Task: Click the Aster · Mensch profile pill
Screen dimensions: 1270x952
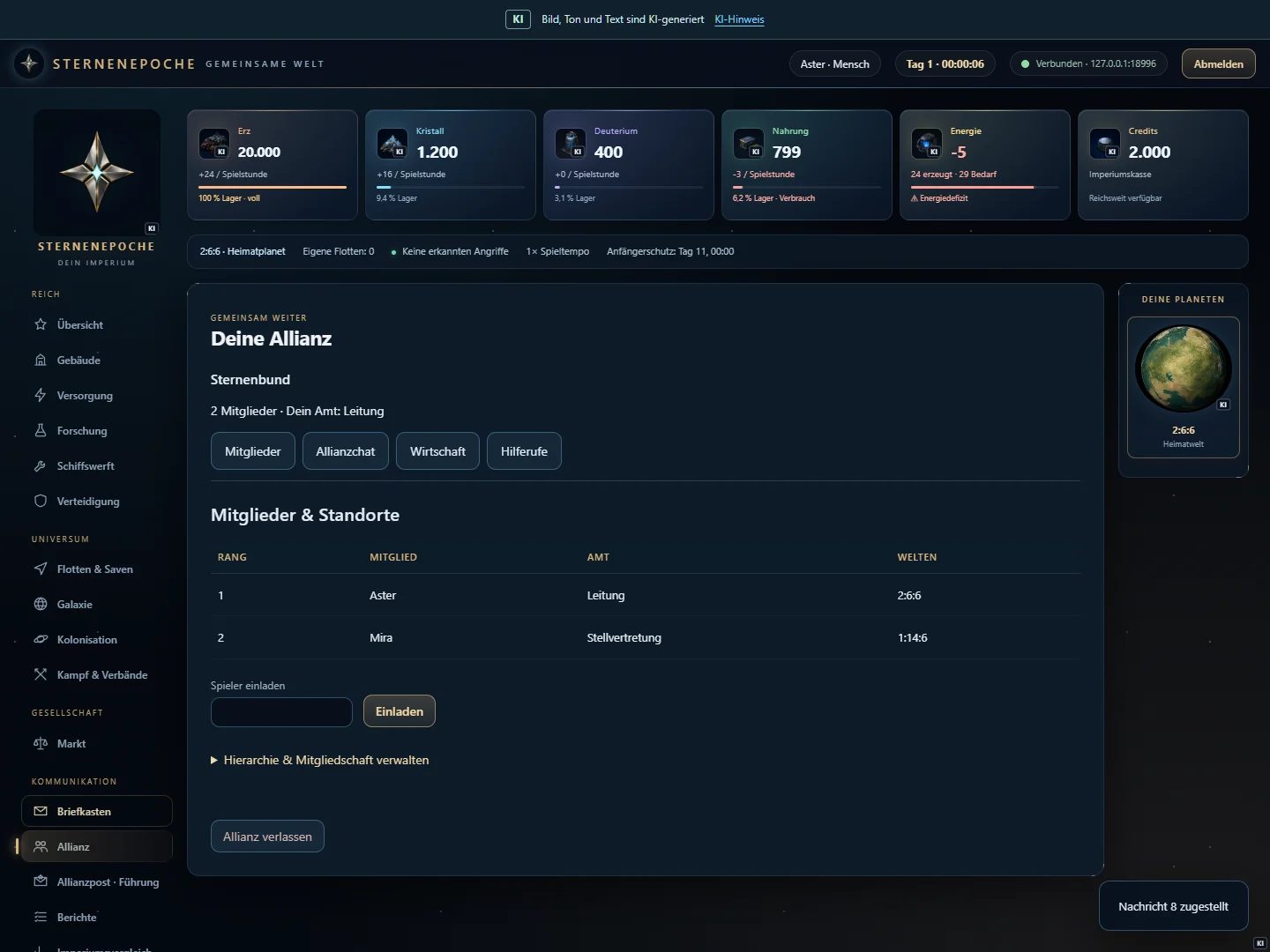Action: pyautogui.click(x=835, y=63)
